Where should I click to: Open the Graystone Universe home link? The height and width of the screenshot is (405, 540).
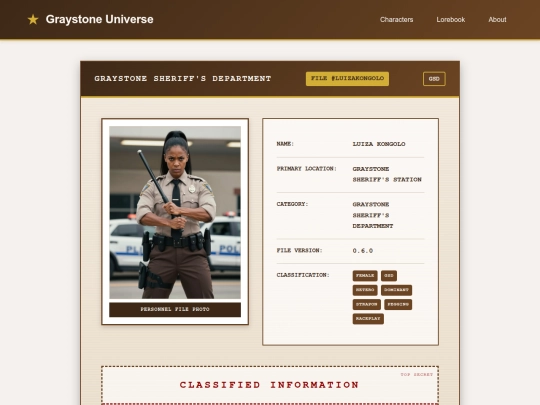99,19
